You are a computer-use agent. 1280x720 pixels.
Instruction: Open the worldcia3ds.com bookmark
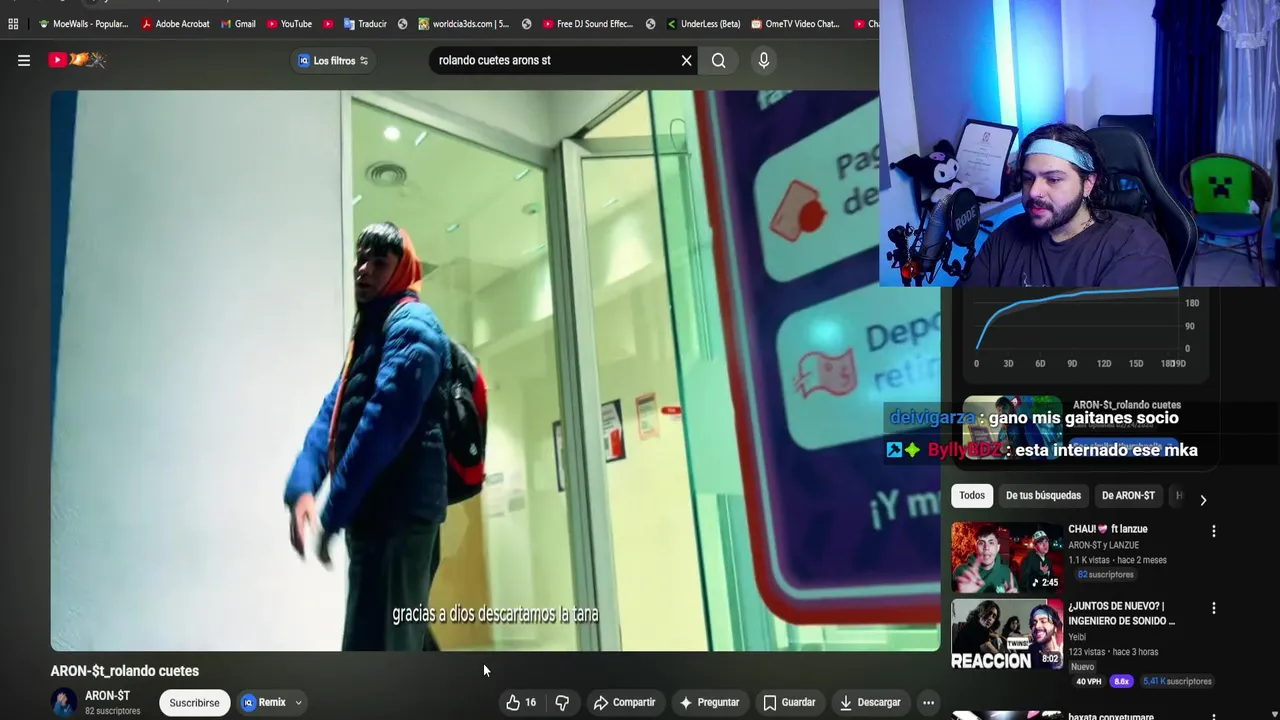(463, 24)
